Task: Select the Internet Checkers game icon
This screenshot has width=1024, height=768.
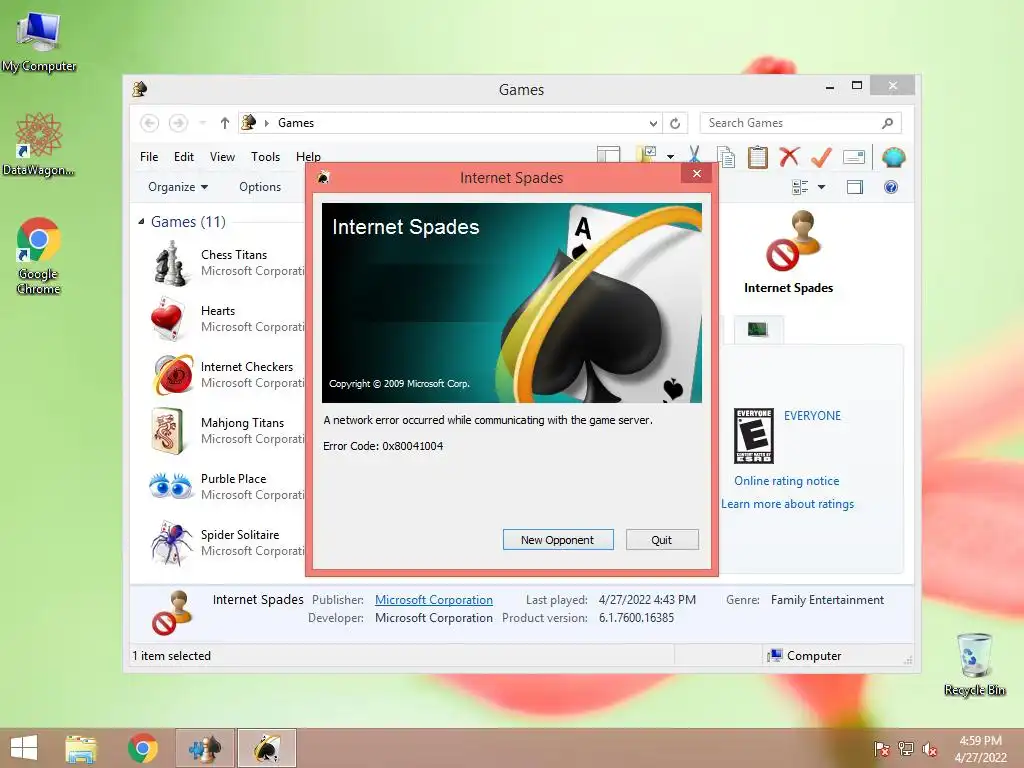Action: [x=173, y=375]
